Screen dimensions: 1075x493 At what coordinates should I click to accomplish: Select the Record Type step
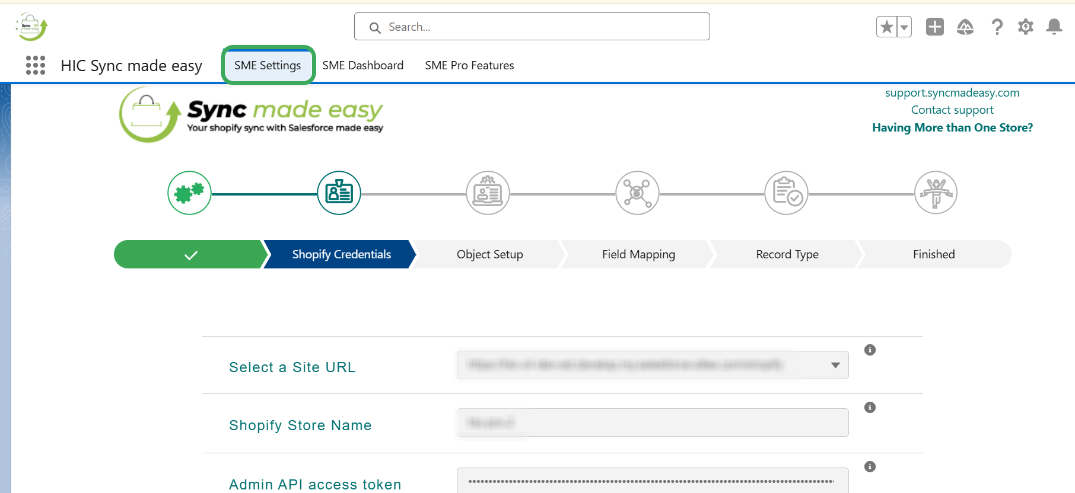[x=787, y=254]
